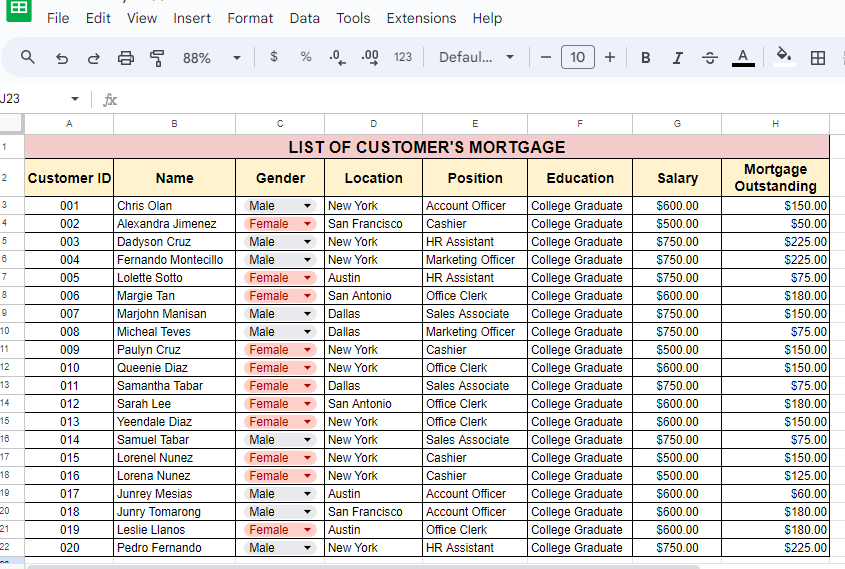Select cell with name Queenie Diaz

point(175,367)
